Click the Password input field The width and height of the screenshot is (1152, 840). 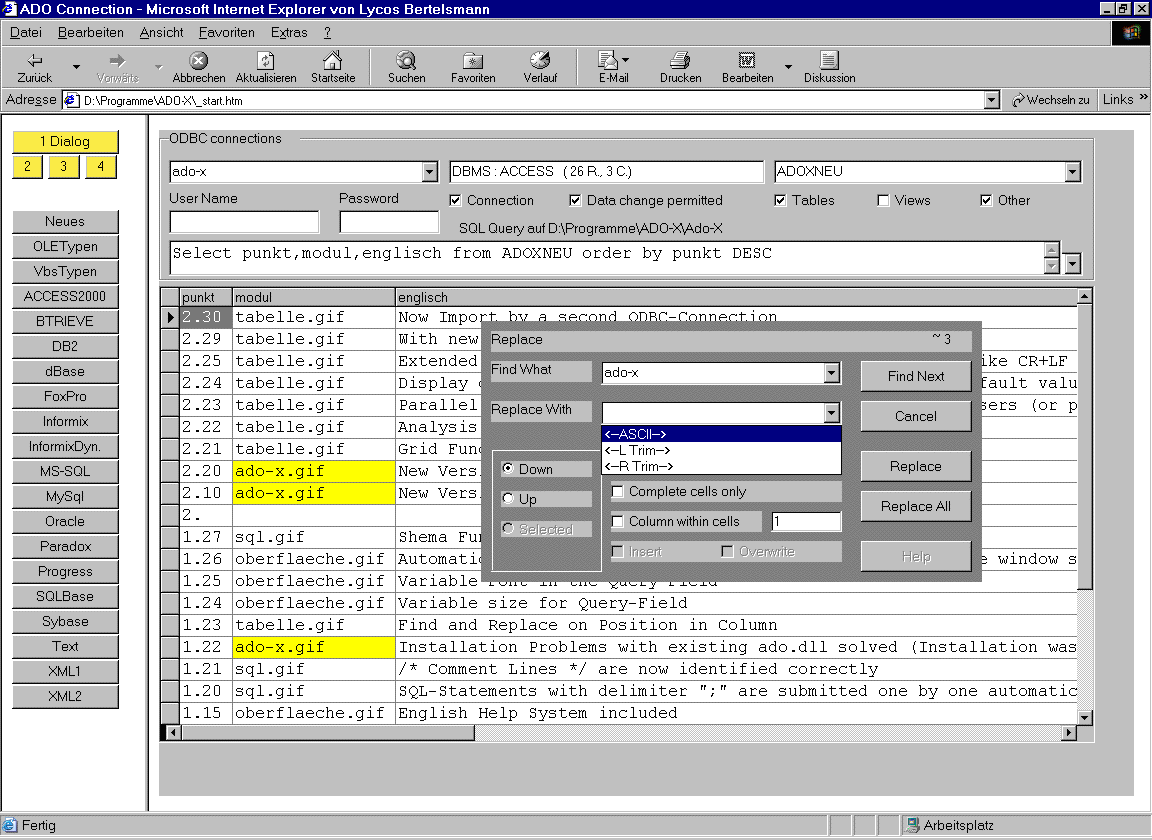pyautogui.click(x=389, y=222)
